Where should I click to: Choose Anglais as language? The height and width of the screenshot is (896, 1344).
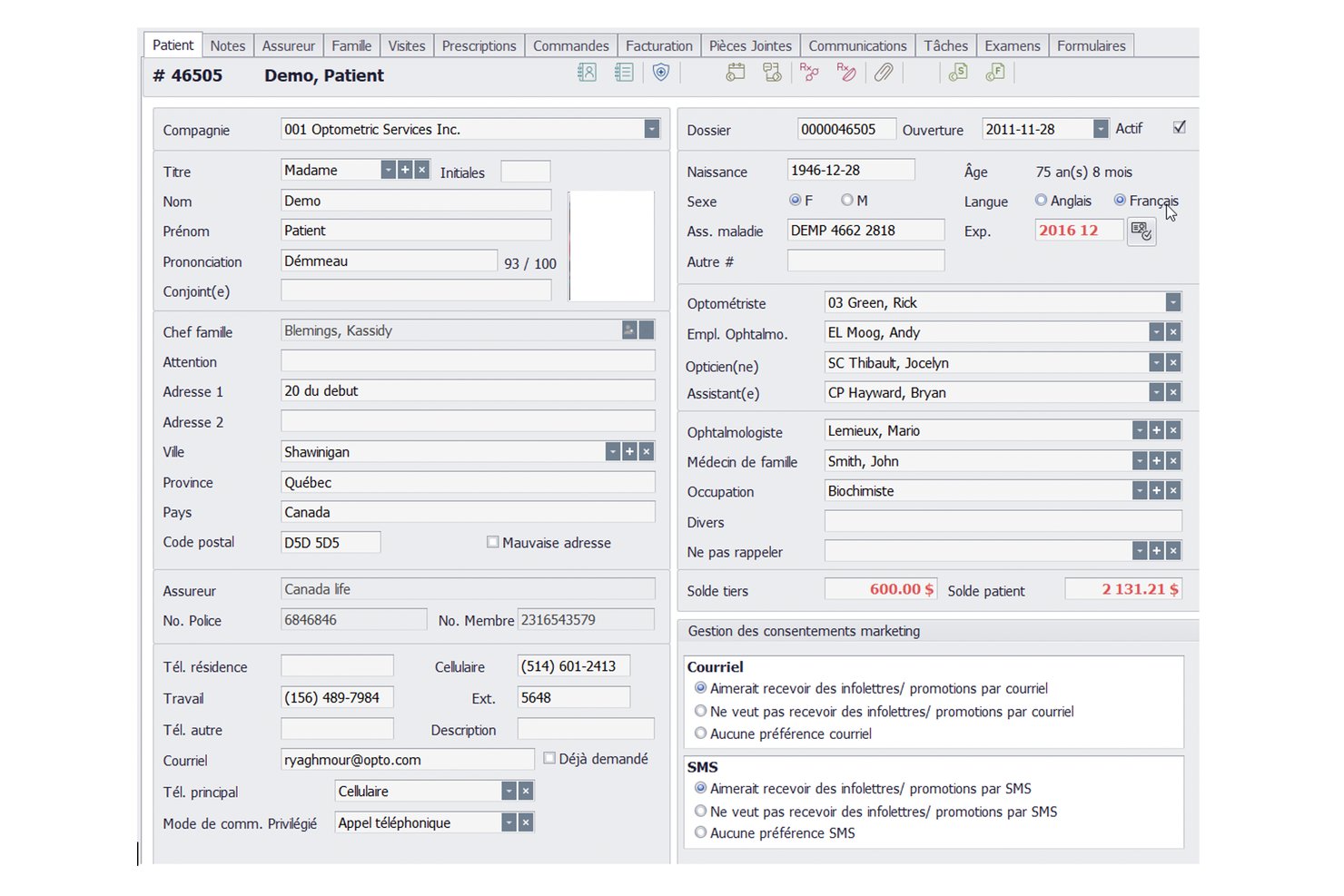tap(1041, 200)
